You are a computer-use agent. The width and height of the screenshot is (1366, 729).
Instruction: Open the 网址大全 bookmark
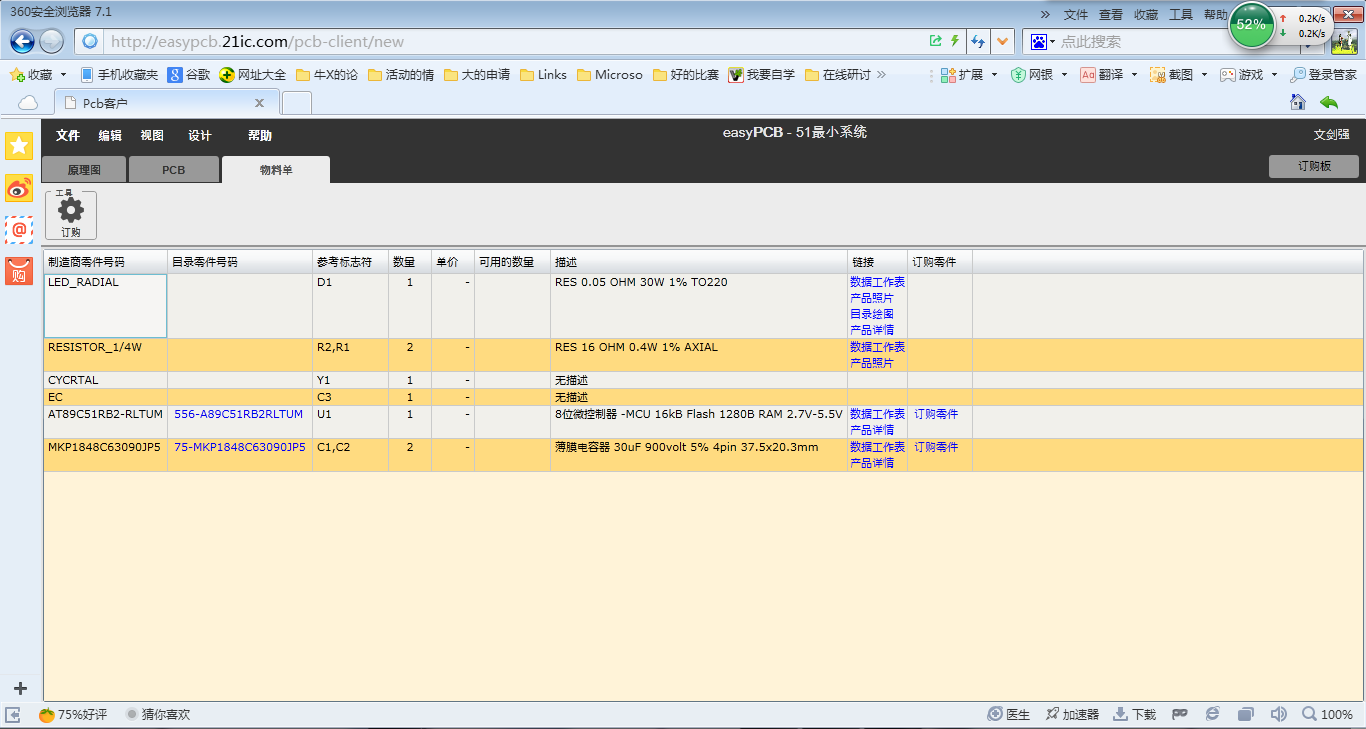(253, 75)
